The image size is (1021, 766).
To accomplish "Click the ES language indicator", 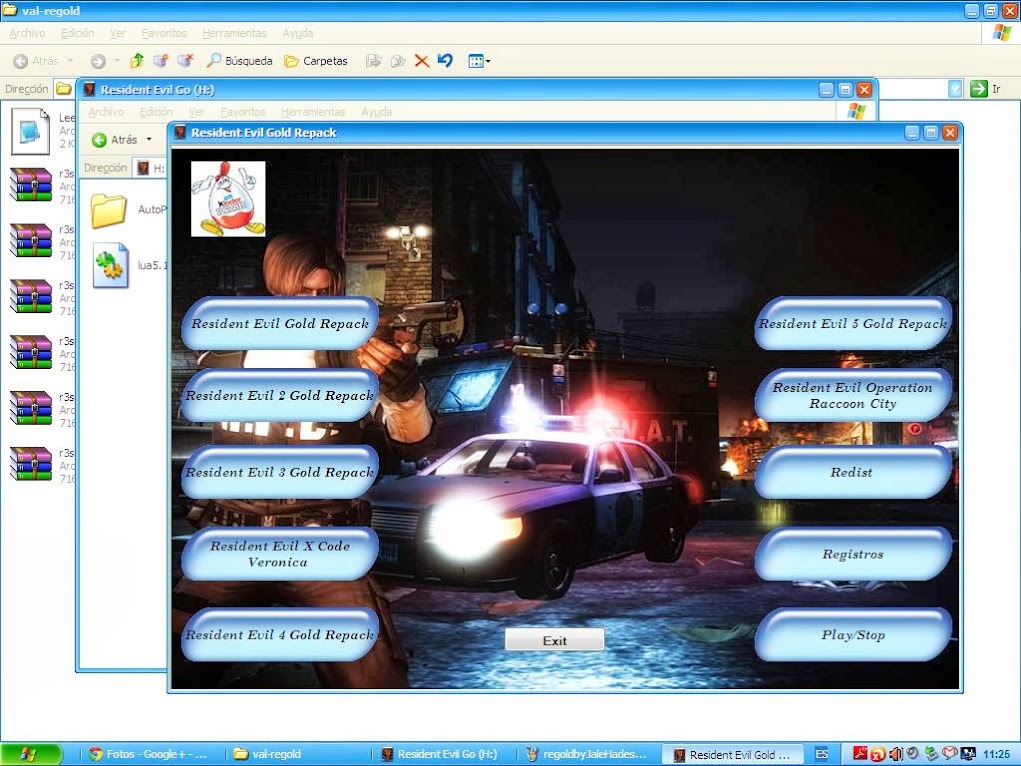I will coord(822,754).
